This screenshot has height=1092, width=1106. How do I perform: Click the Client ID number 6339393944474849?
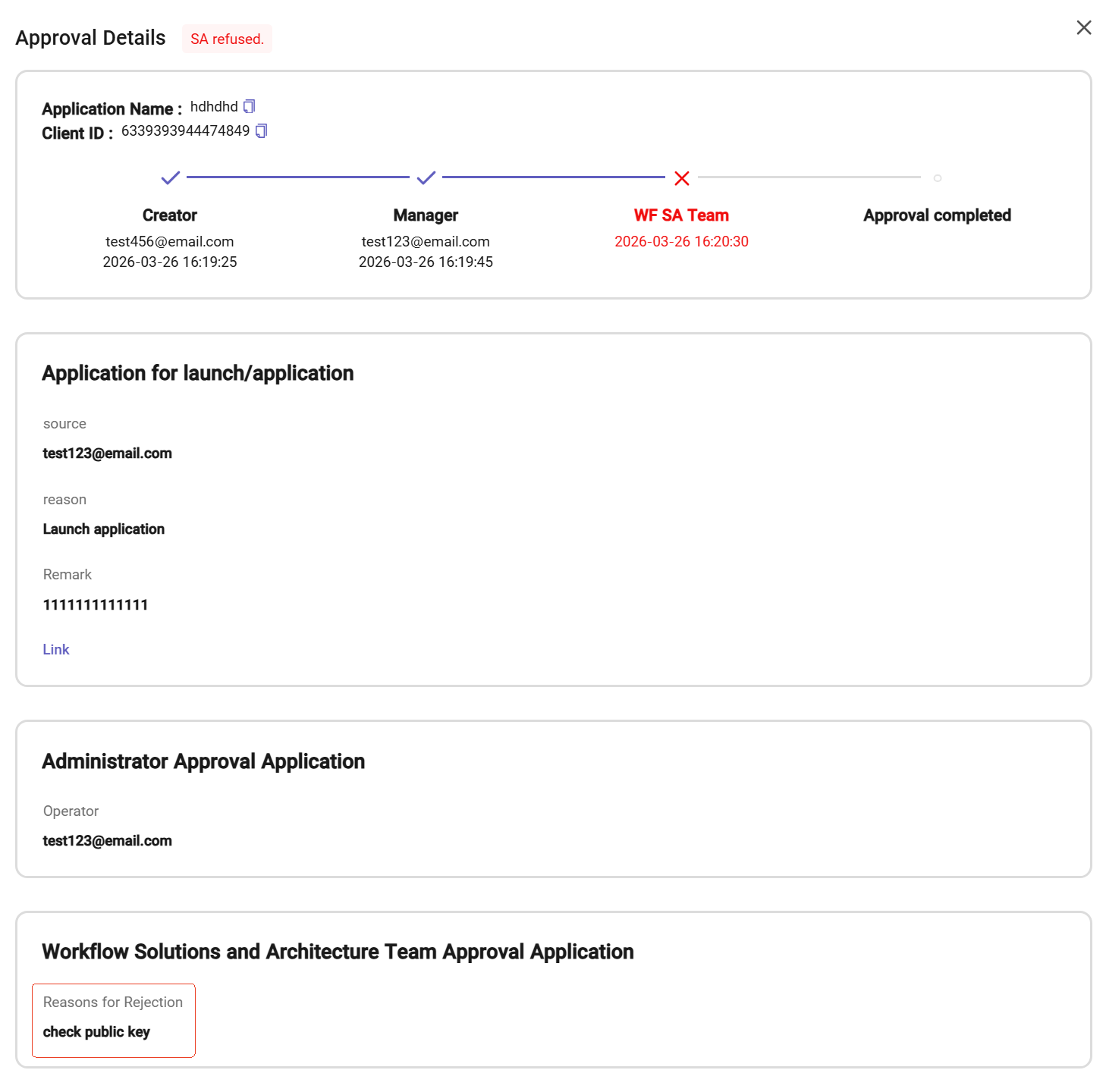pos(186,131)
